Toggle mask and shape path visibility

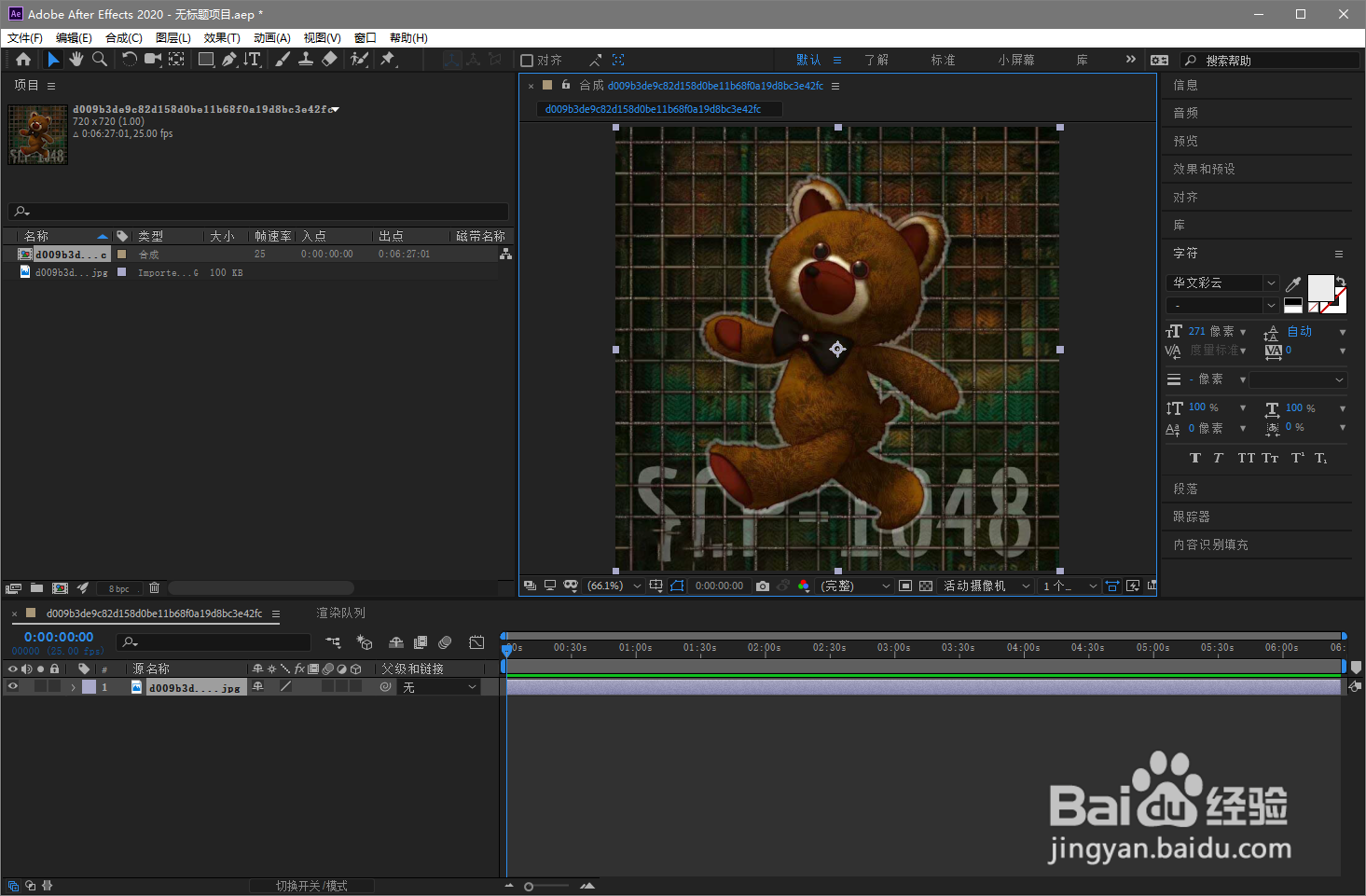click(677, 586)
